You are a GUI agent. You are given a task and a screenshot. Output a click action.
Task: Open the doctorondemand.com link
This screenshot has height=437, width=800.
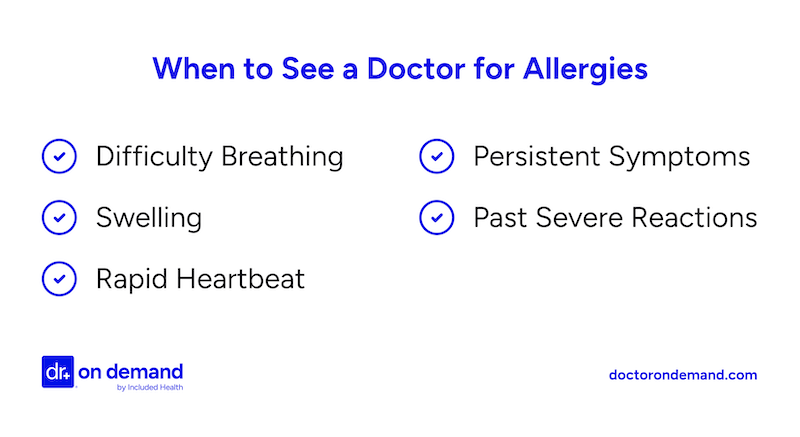point(683,375)
